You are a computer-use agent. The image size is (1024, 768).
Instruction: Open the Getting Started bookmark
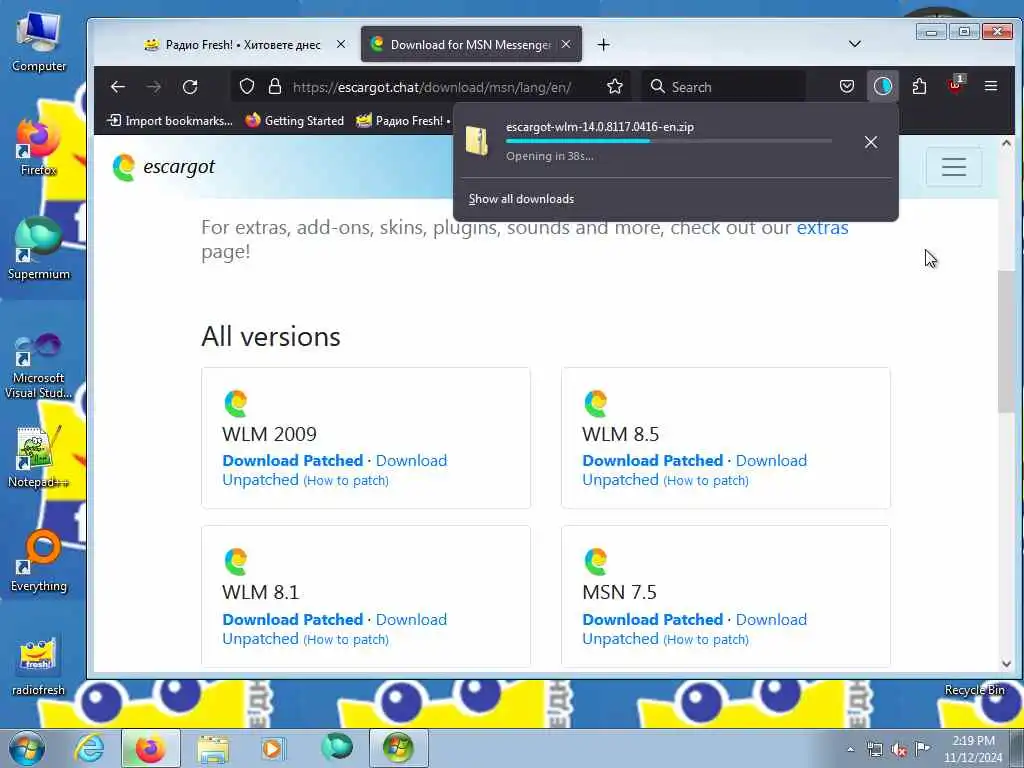(295, 121)
